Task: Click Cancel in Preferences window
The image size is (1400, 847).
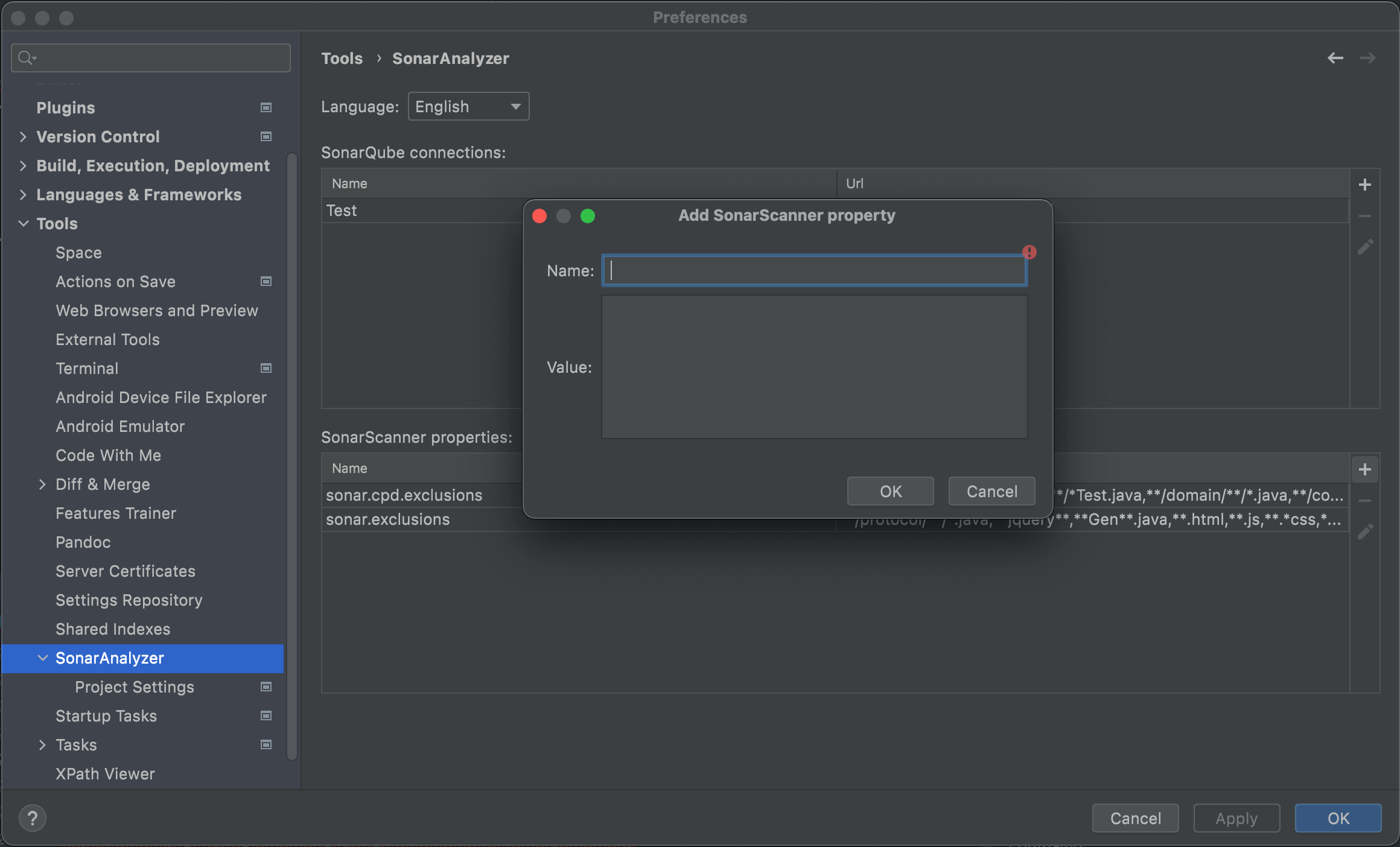Action: coord(1136,818)
